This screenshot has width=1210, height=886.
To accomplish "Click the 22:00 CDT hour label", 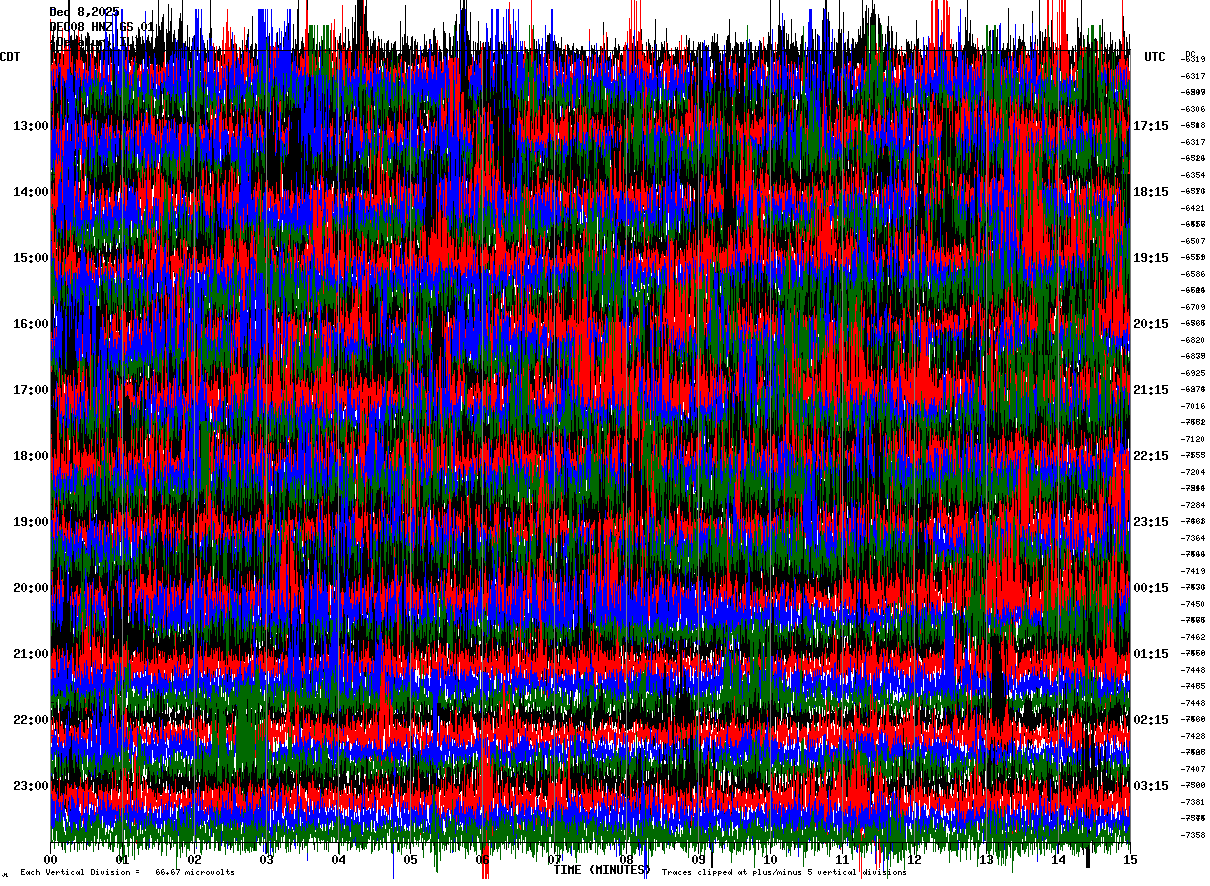I will click(31, 720).
